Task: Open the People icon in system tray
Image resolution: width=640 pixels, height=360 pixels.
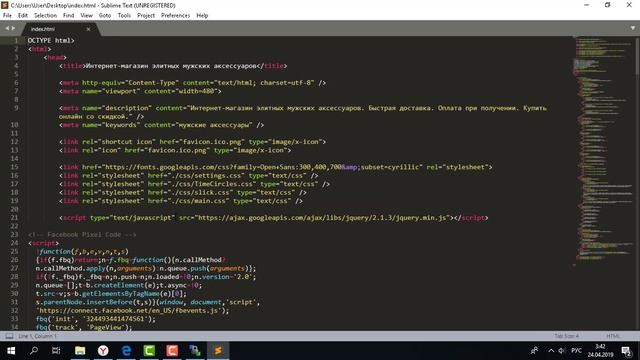Action: coord(534,351)
